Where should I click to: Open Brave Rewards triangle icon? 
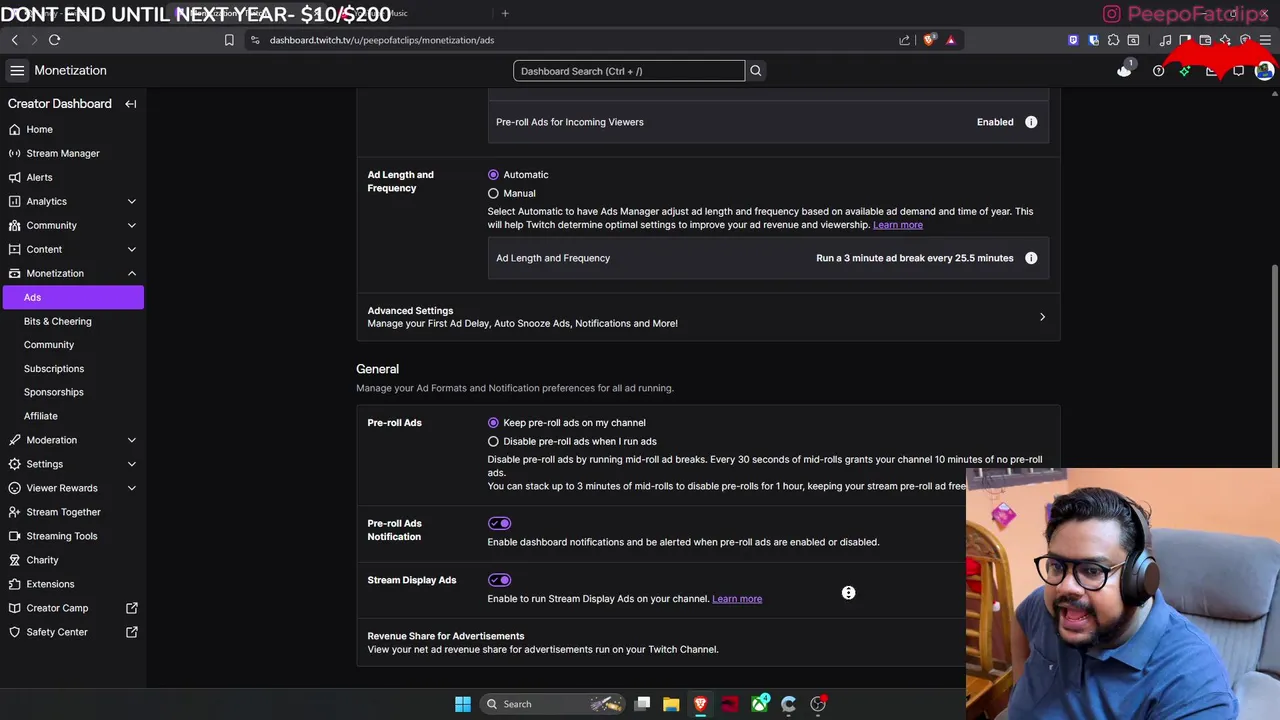[x=950, y=40]
